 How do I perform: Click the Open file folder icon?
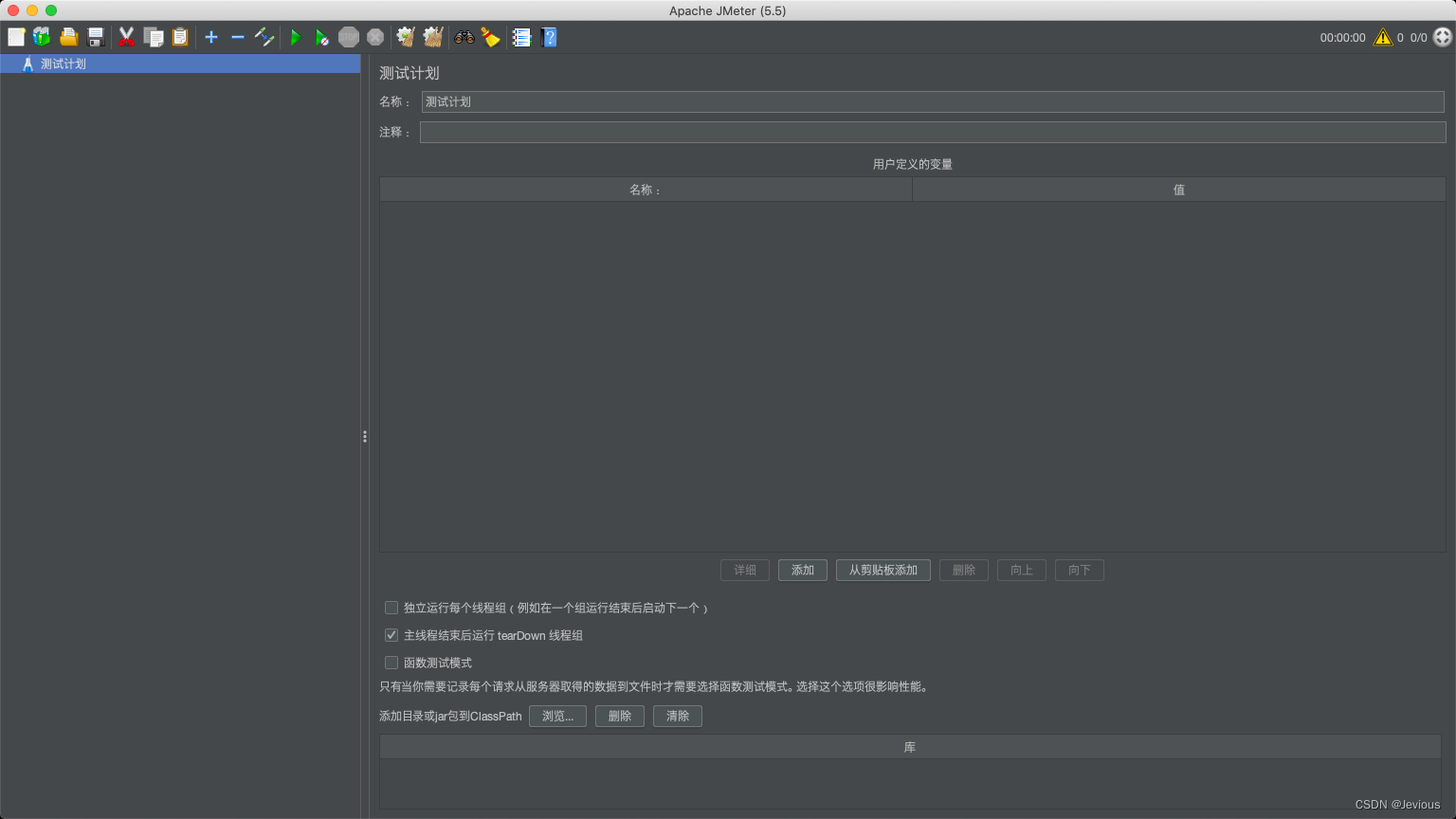(68, 37)
